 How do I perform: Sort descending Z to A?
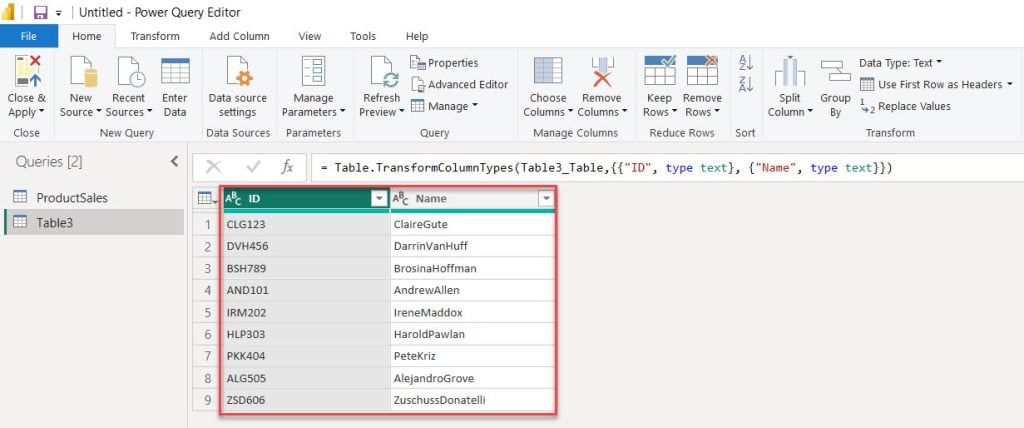(x=746, y=84)
